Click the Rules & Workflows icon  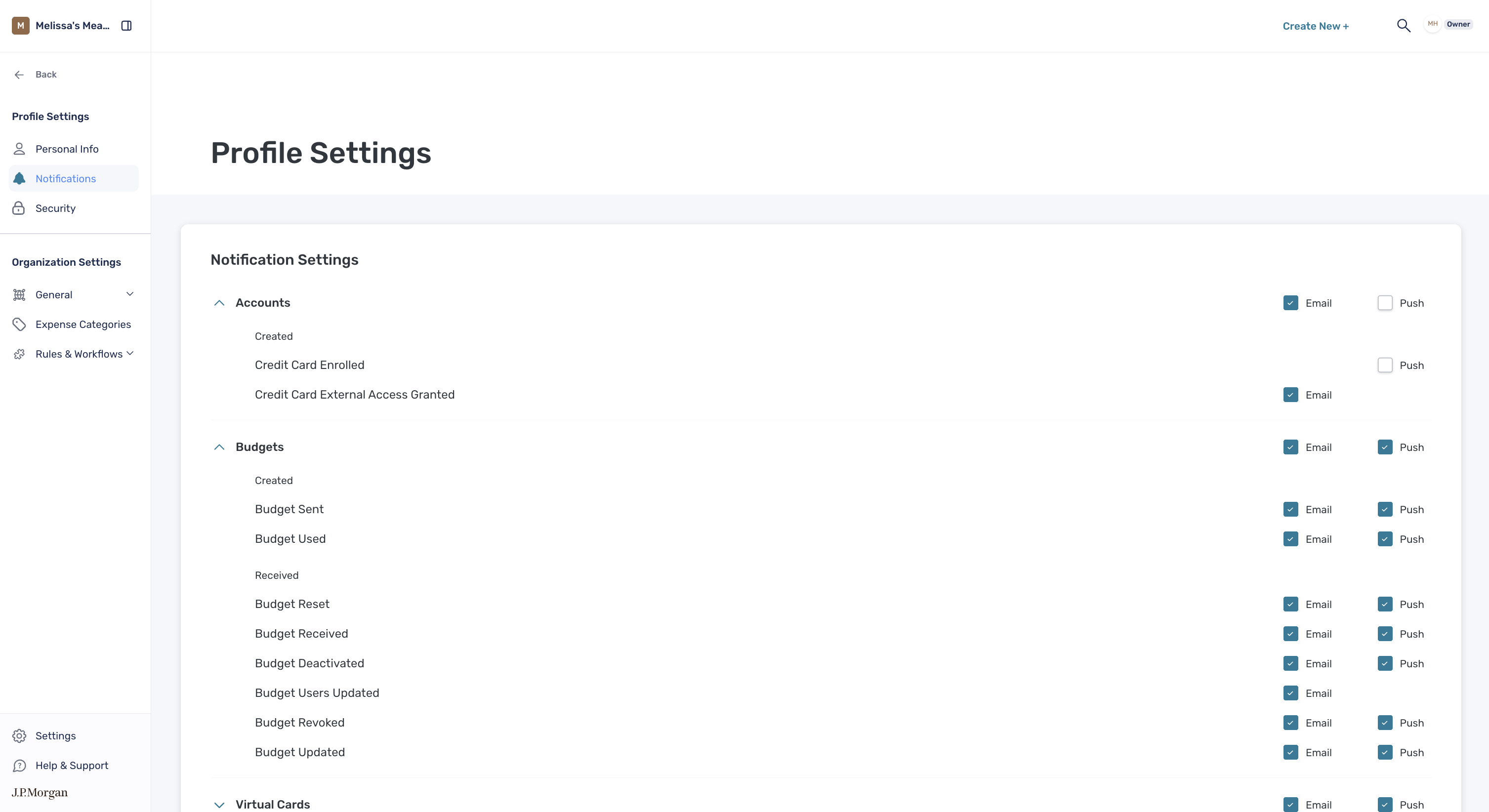19,354
